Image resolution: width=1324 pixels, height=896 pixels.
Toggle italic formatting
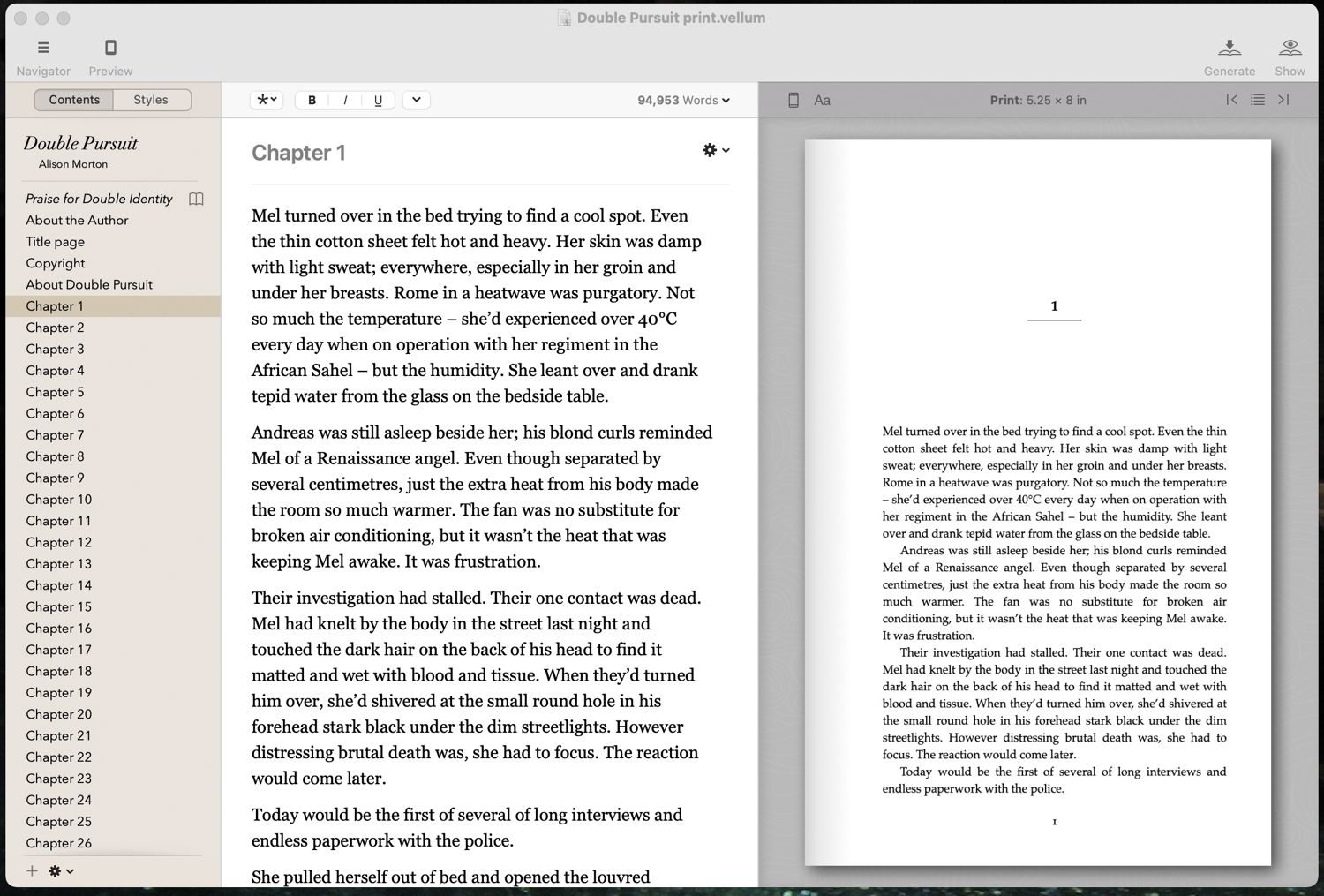click(345, 101)
